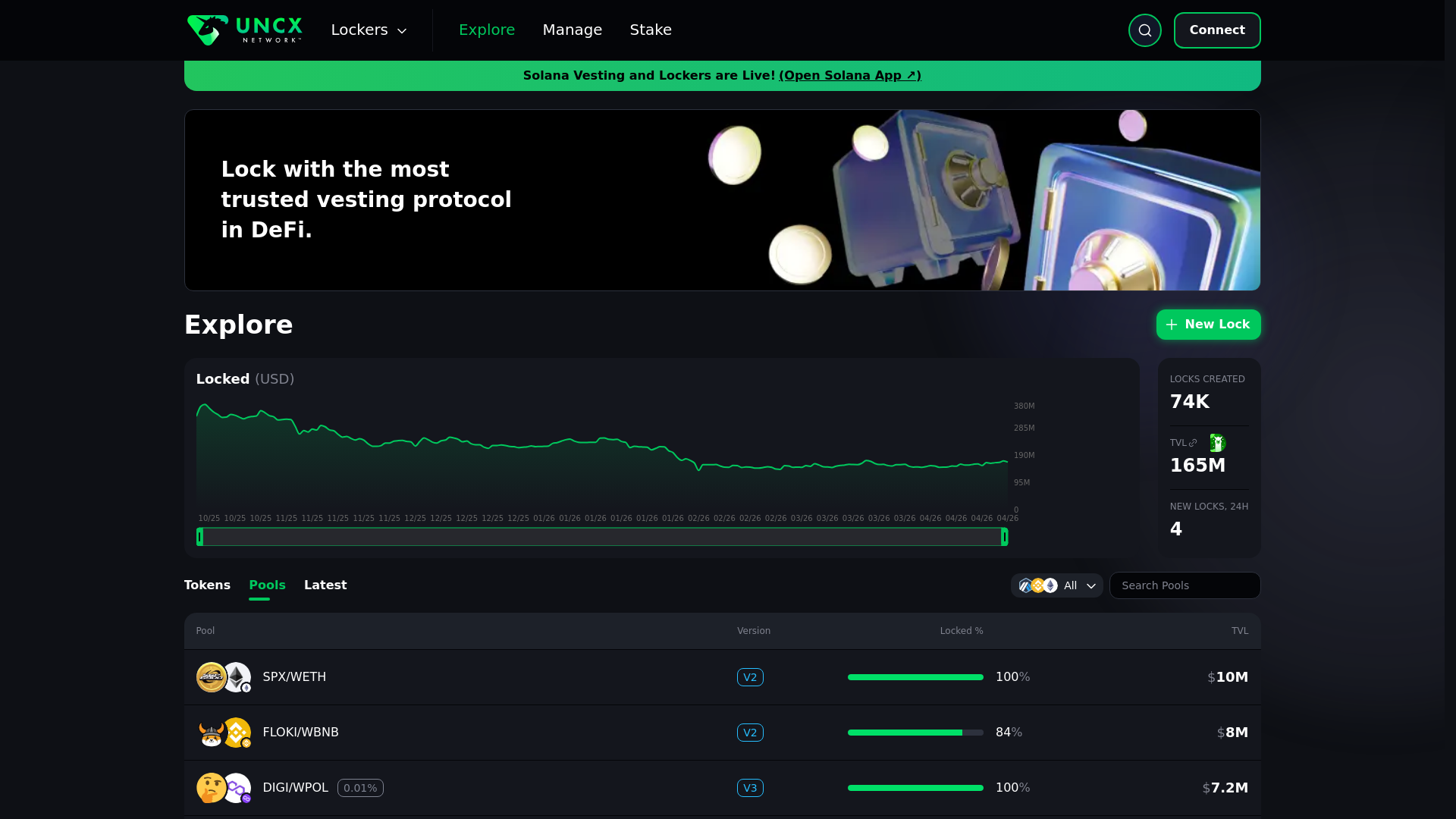The height and width of the screenshot is (819, 1456).
Task: Click the new locks 24H value 4
Action: [1175, 529]
